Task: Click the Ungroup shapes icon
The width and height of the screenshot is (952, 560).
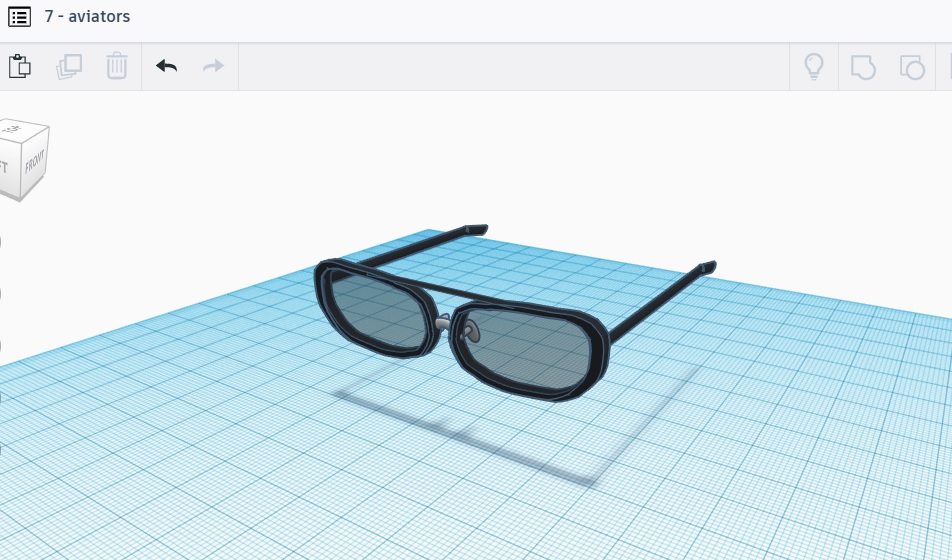Action: point(912,67)
